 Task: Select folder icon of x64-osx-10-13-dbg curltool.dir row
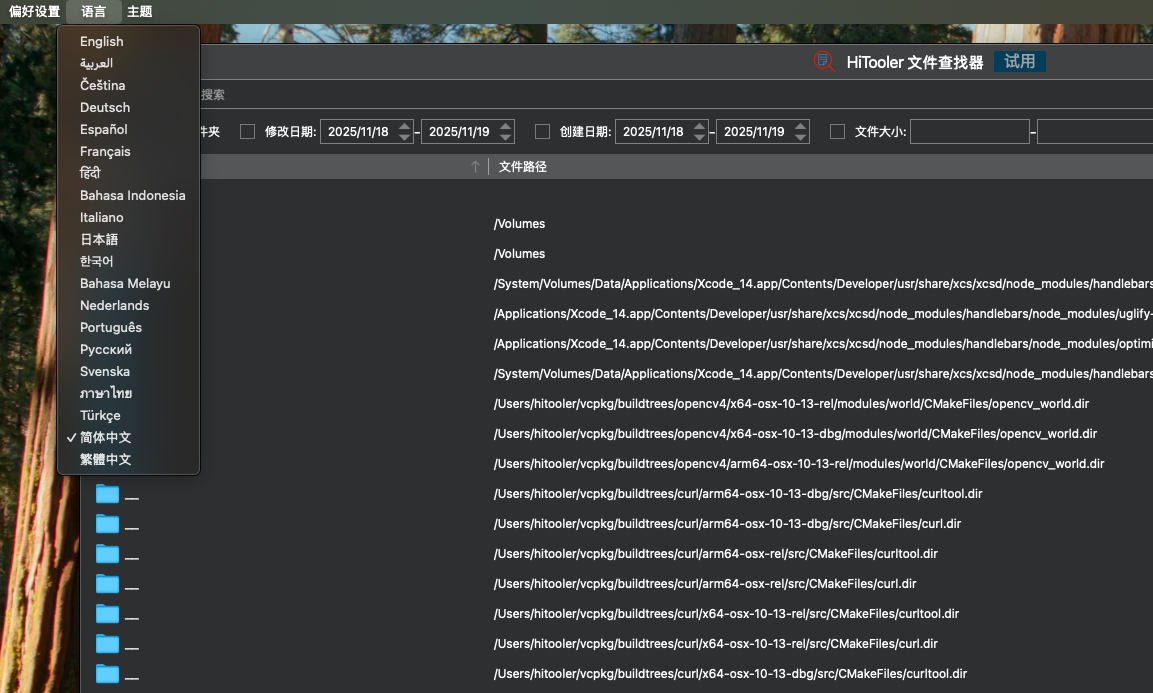[x=107, y=674]
